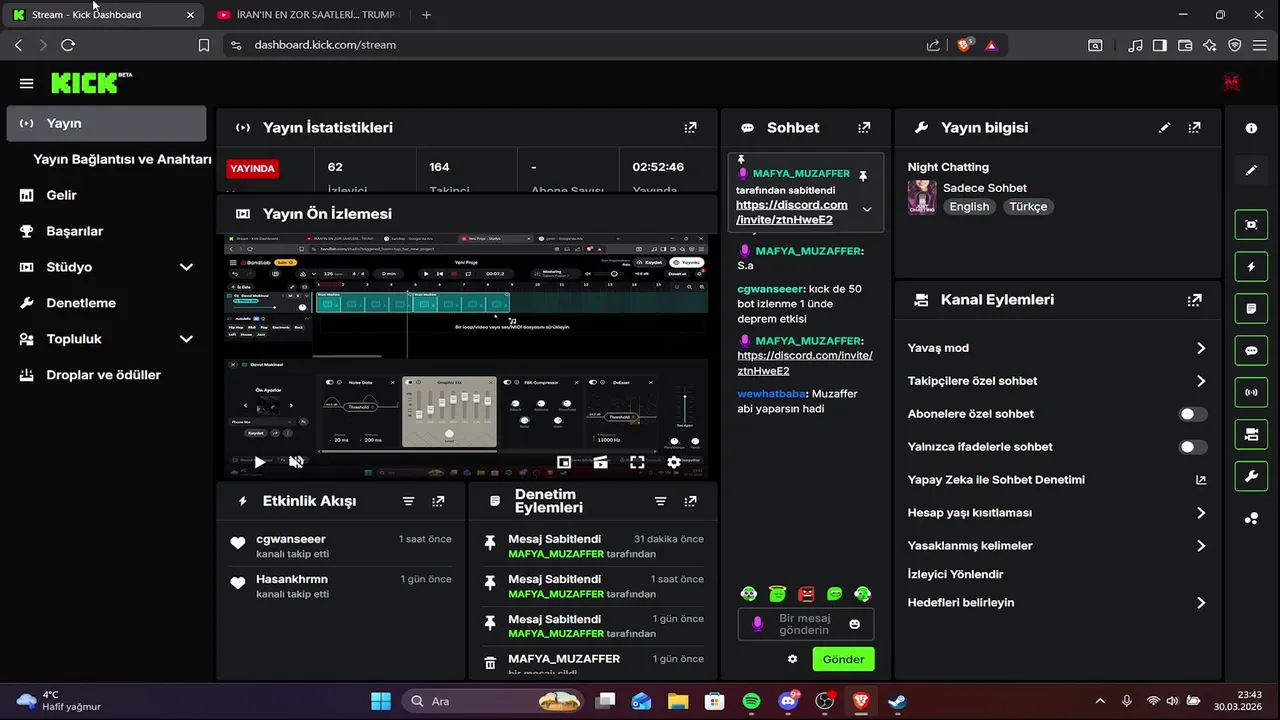Screen dimensions: 1280x720
Task: Open Etkinlik Akışı filter icon
Action: (408, 501)
